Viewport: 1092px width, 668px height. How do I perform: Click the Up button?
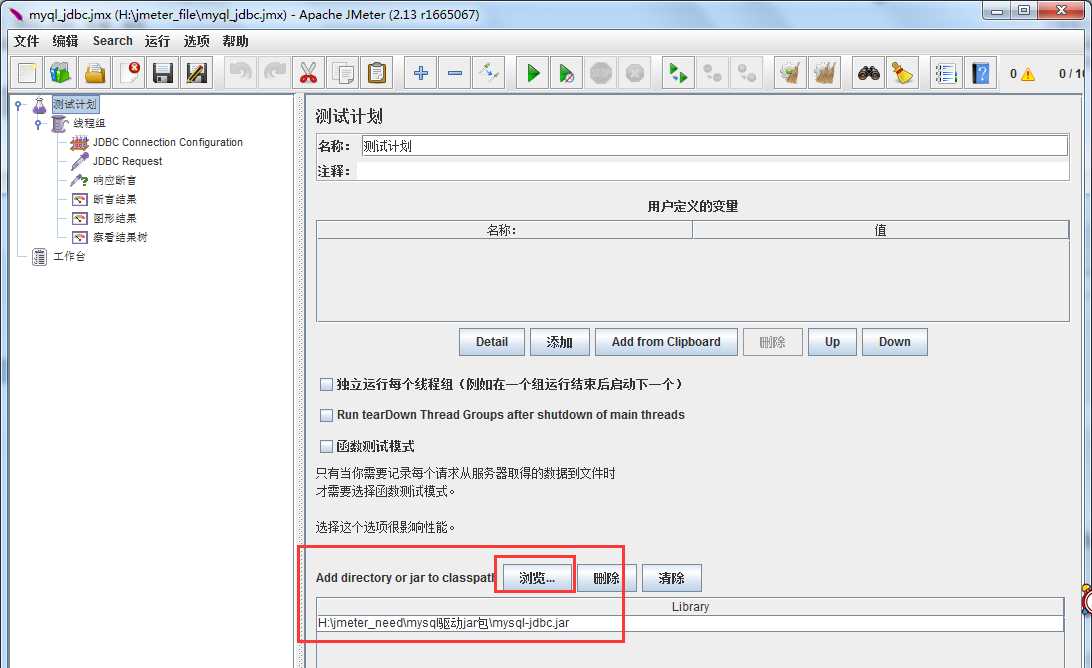pos(832,342)
